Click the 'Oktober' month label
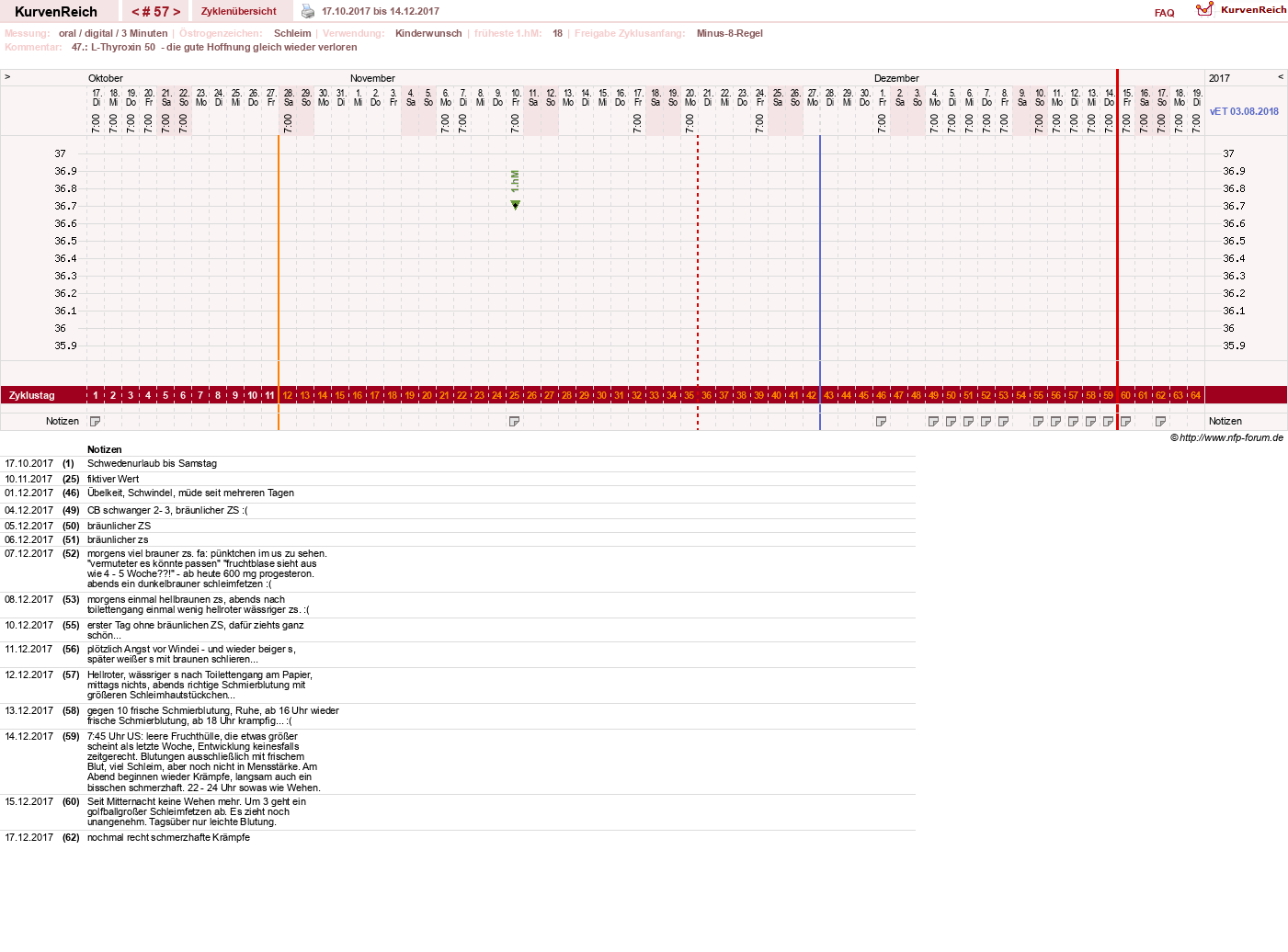 tap(106, 78)
